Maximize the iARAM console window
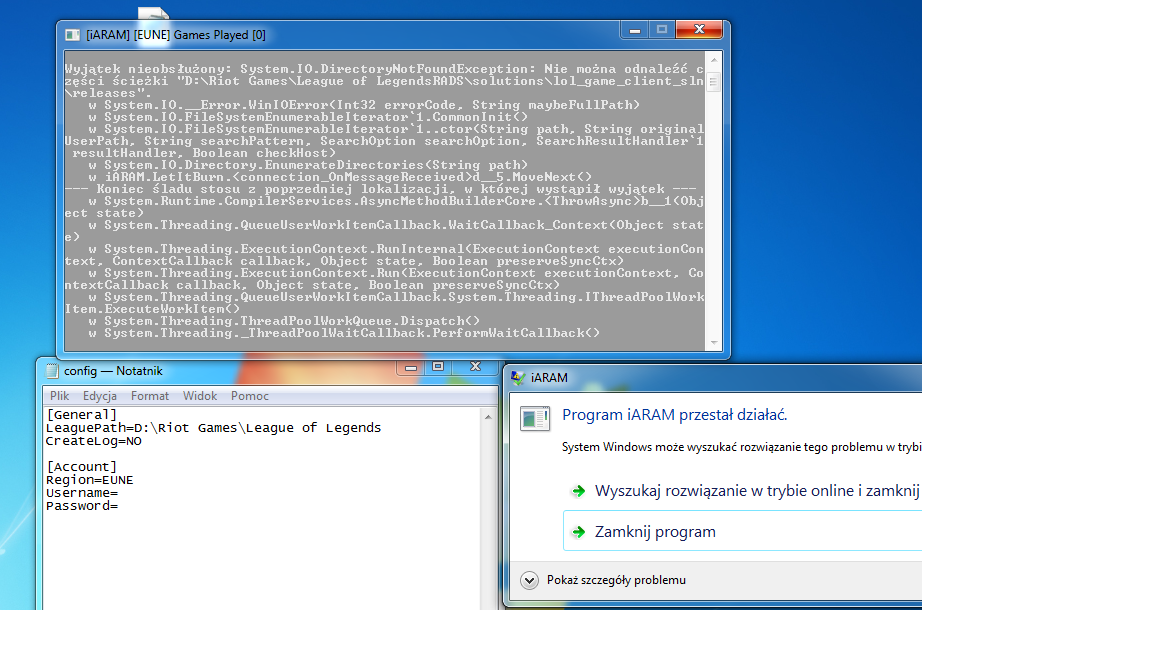The image size is (1152, 648). click(662, 29)
